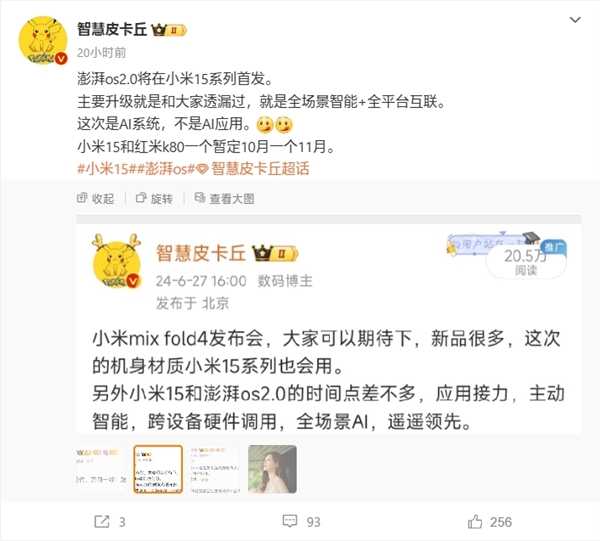The height and width of the screenshot is (541, 600).
Task: Click the antlered Pikachu avatar in embedded post
Action: click(116, 261)
